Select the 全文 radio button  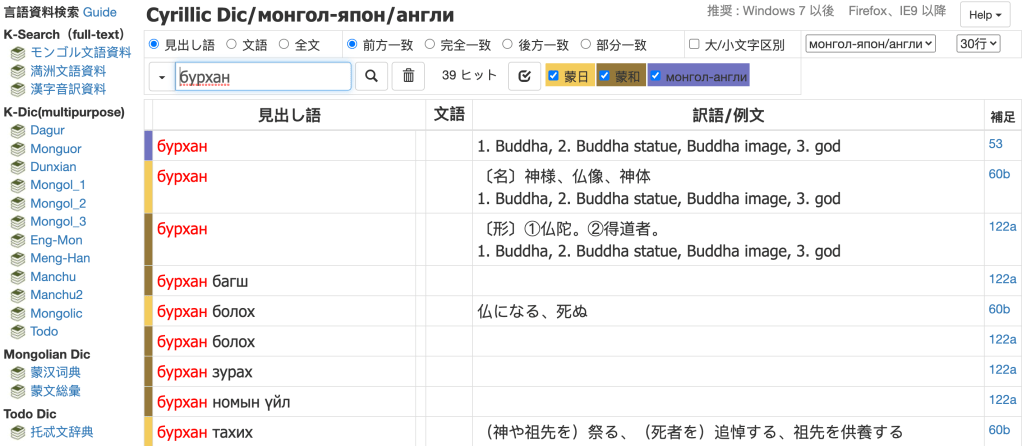coord(284,44)
